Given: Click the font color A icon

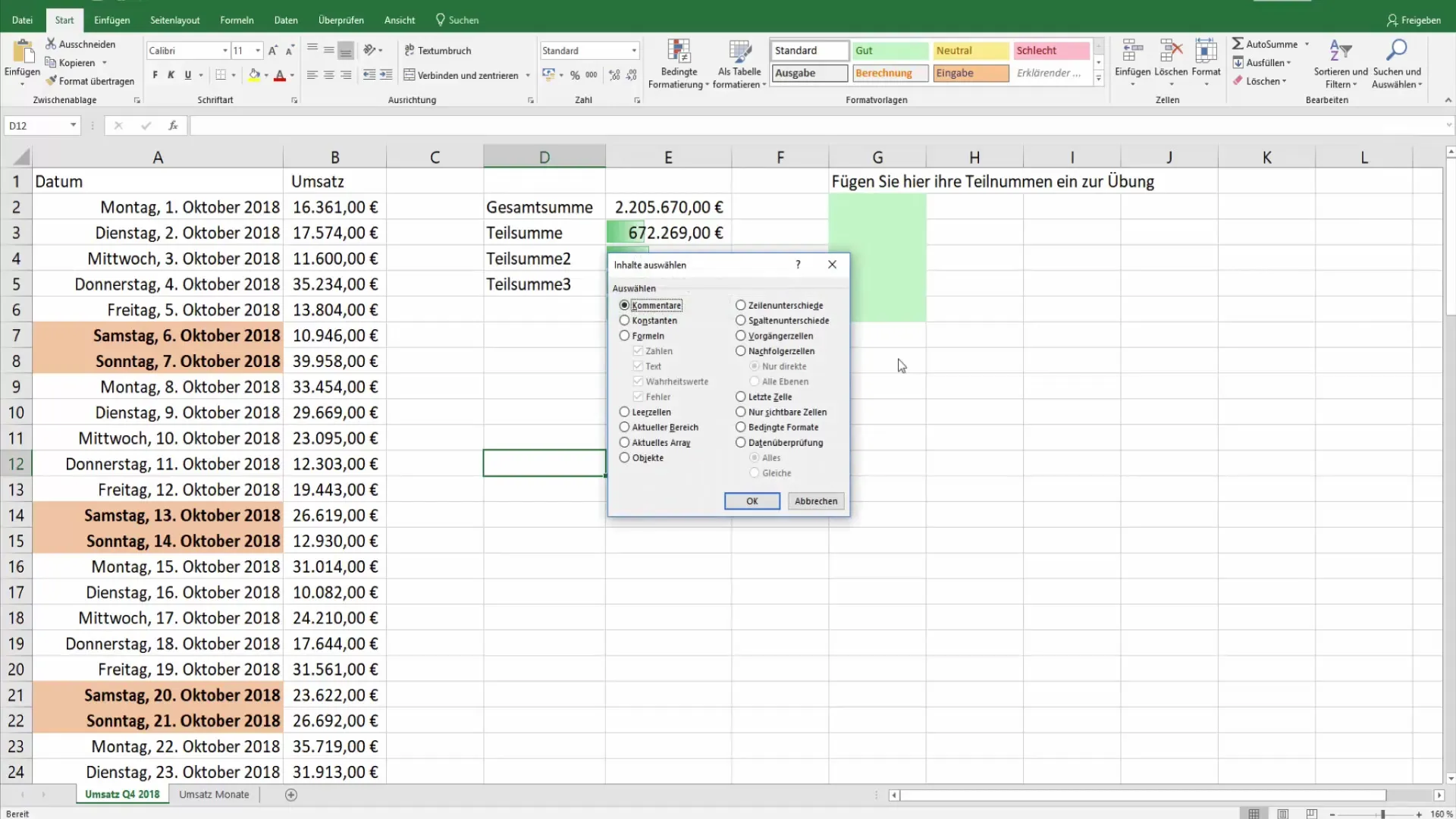Looking at the screenshot, I should (280, 75).
